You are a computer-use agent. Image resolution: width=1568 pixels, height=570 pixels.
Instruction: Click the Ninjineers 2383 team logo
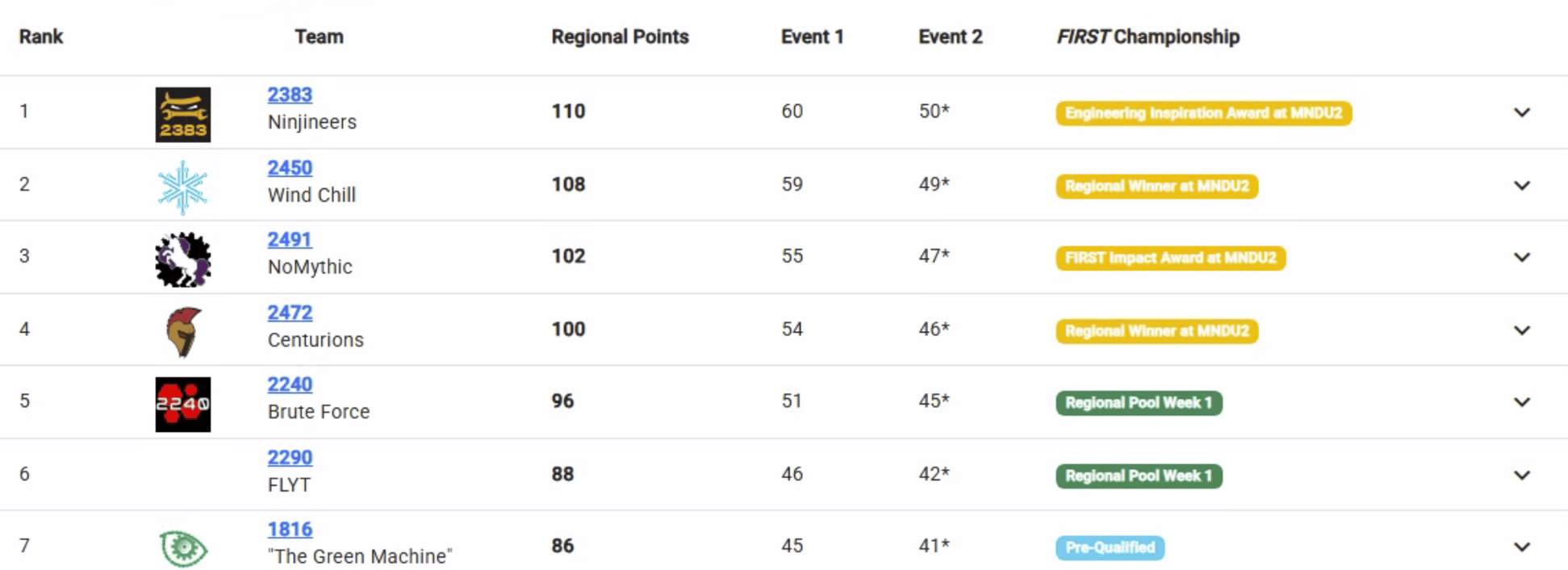tap(182, 114)
